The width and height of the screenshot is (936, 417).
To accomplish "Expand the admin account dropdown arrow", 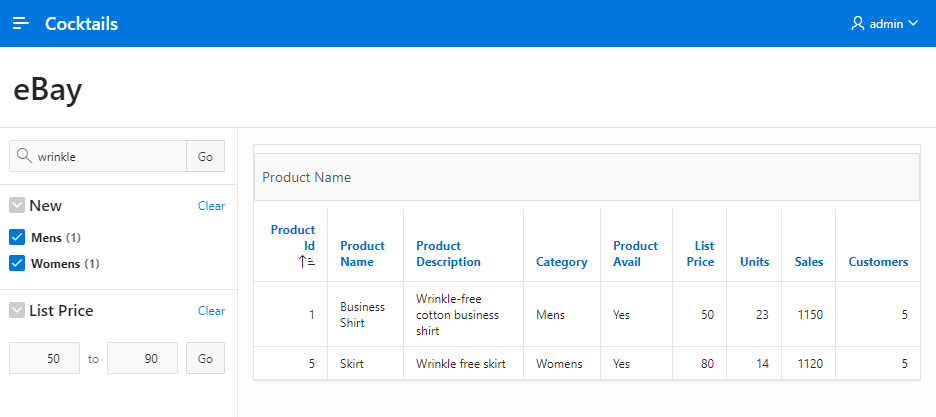I will tap(913, 23).
